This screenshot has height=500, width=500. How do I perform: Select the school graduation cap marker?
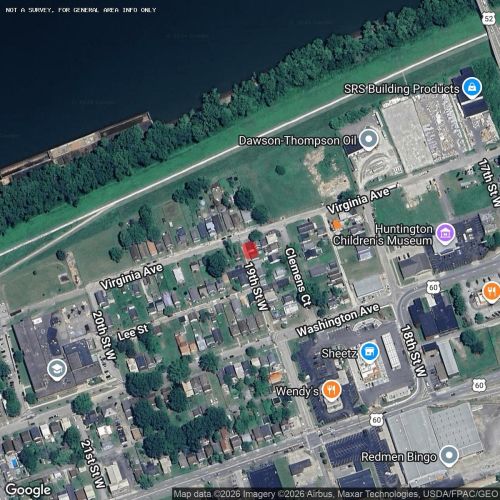click(x=57, y=370)
